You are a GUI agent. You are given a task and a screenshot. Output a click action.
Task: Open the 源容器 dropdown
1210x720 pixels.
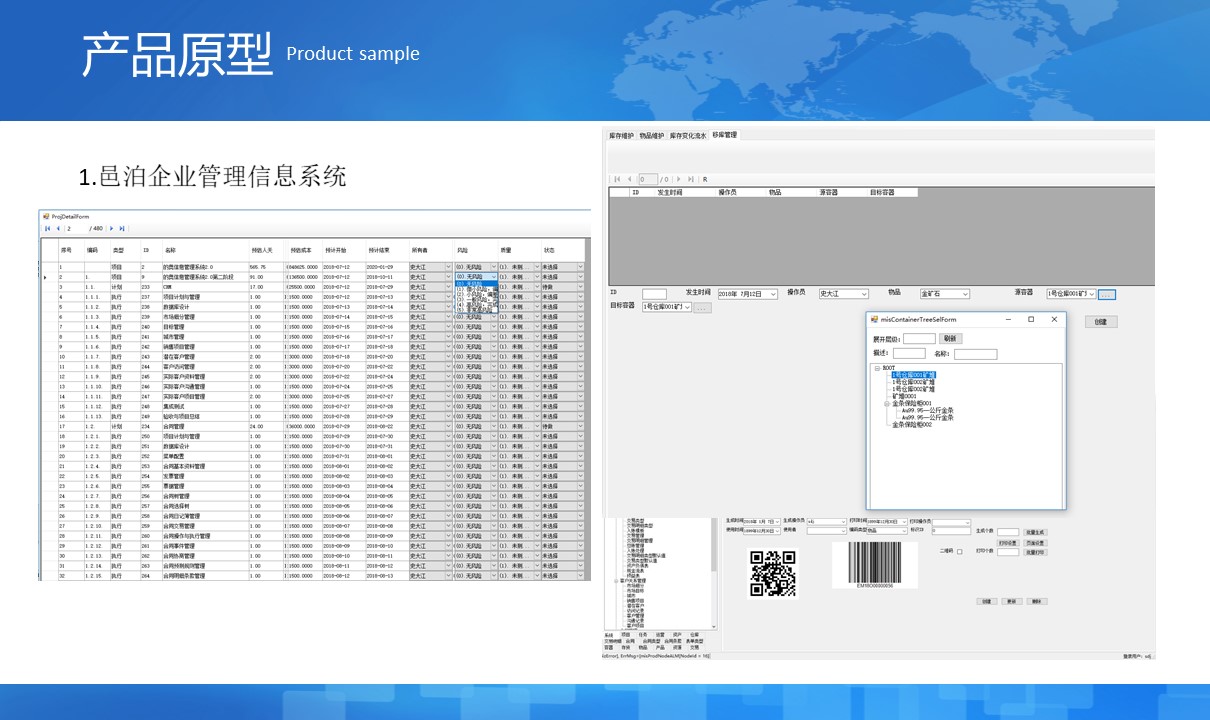tap(1092, 294)
